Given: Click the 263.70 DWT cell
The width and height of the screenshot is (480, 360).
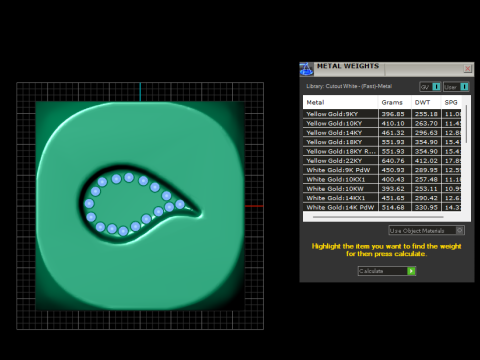Looking at the screenshot, I should 426,123.
